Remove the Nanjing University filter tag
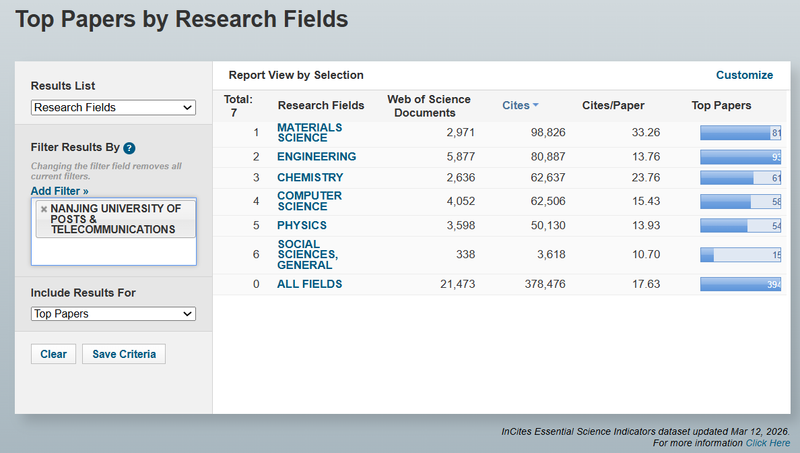Viewport: 800px width, 453px height. click(43, 209)
